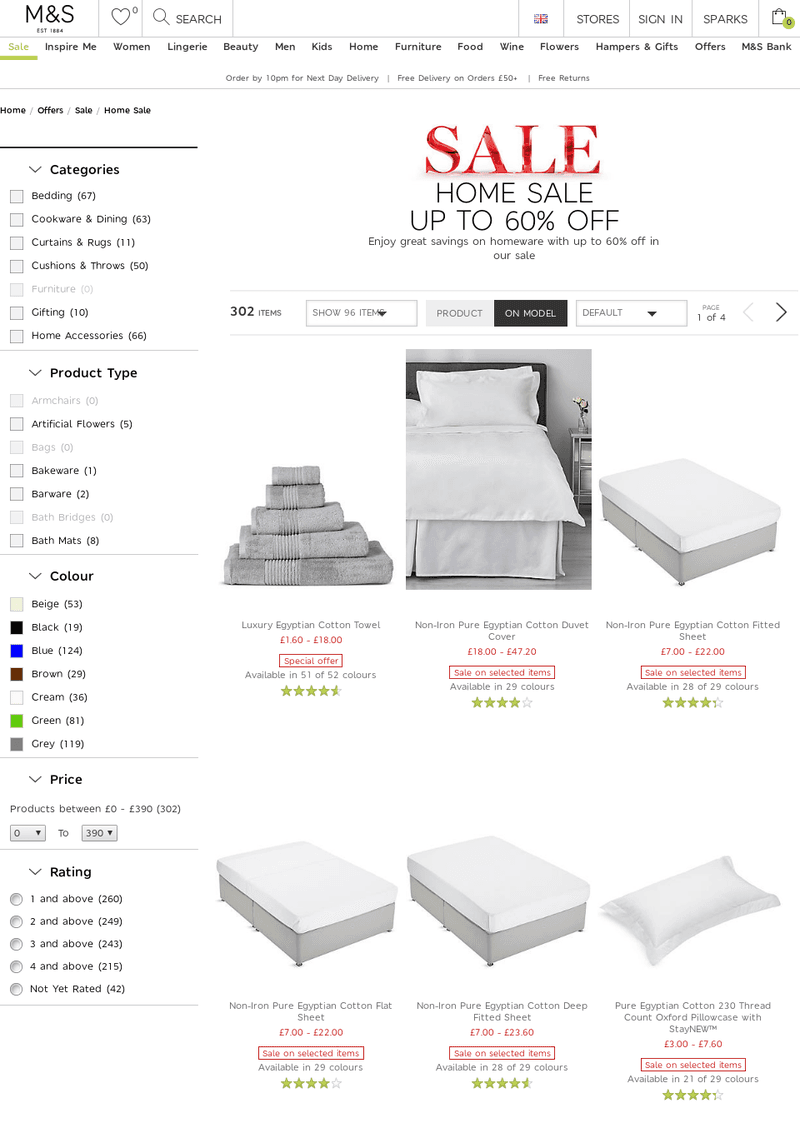
Task: Click the search magnifier icon
Action: [160, 17]
